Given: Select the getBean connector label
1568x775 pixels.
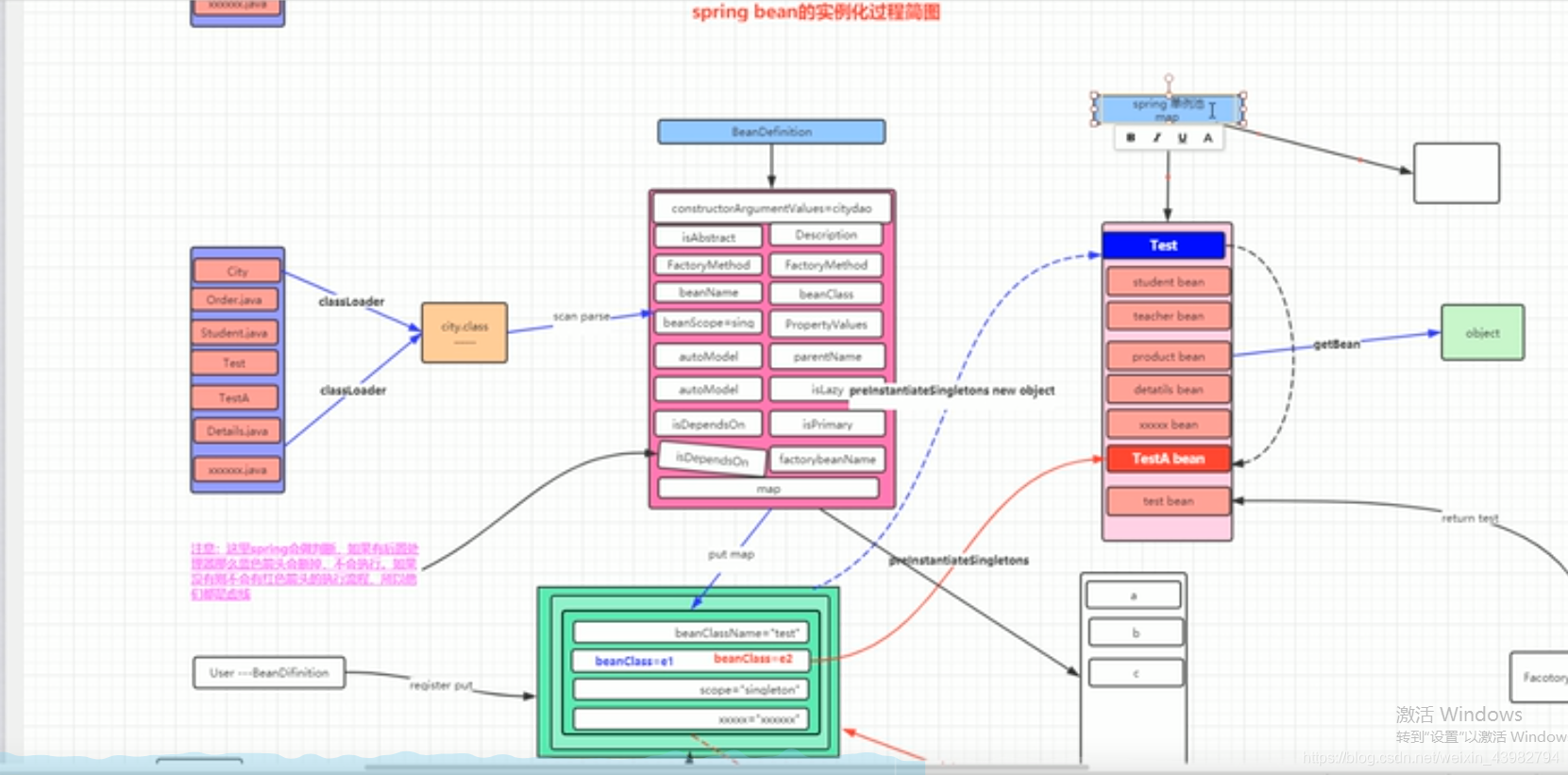Looking at the screenshot, I should coord(1337,345).
